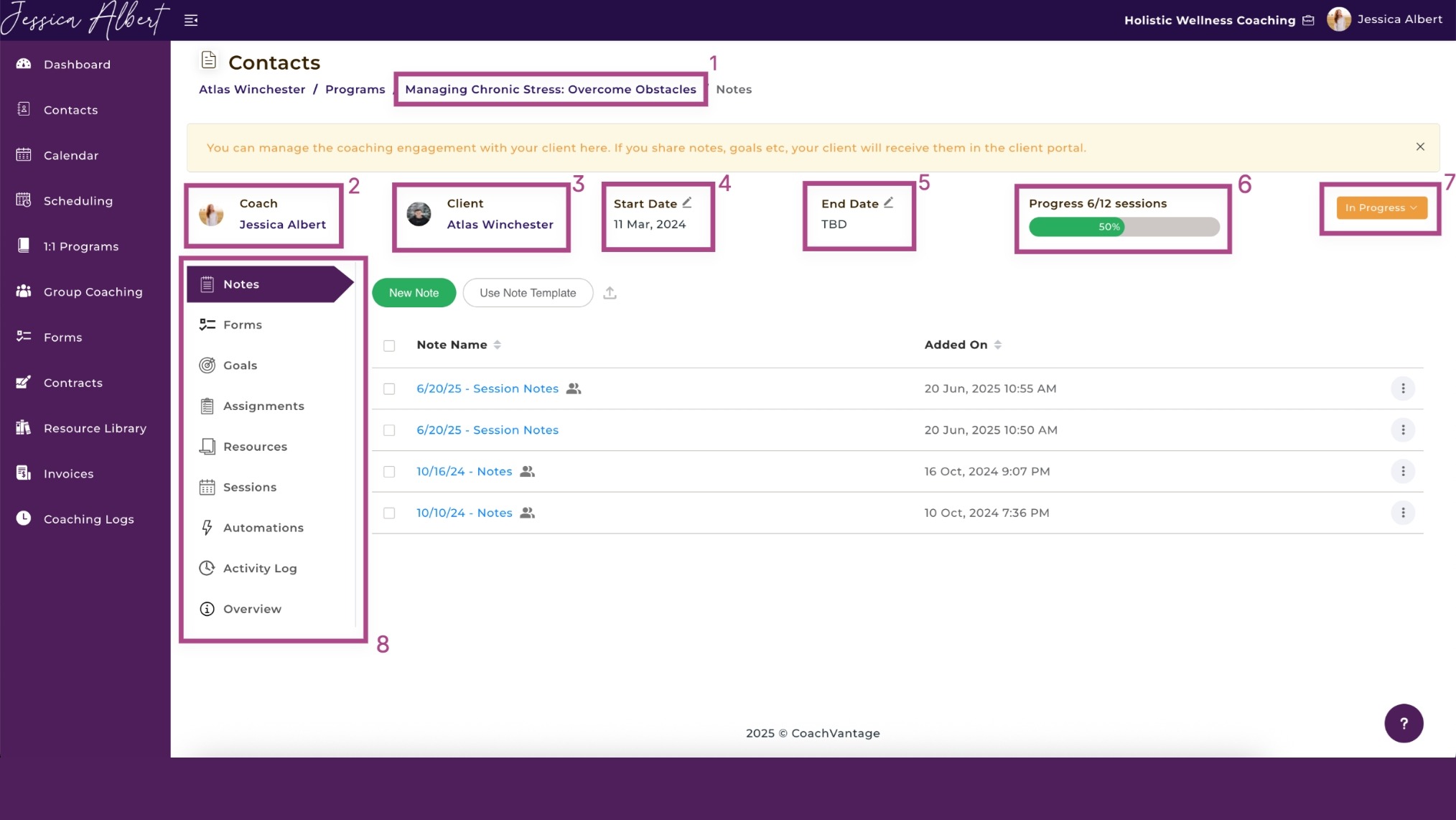This screenshot has width=1456, height=820.
Task: Edit Start Date with pencil icon
Action: pyautogui.click(x=687, y=203)
